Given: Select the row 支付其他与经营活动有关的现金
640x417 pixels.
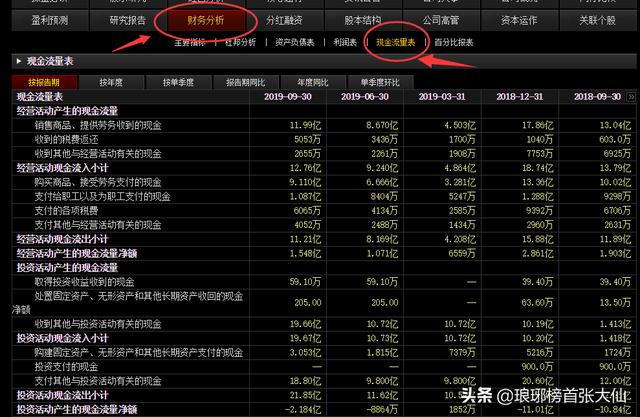Looking at the screenshot, I should (324, 225).
